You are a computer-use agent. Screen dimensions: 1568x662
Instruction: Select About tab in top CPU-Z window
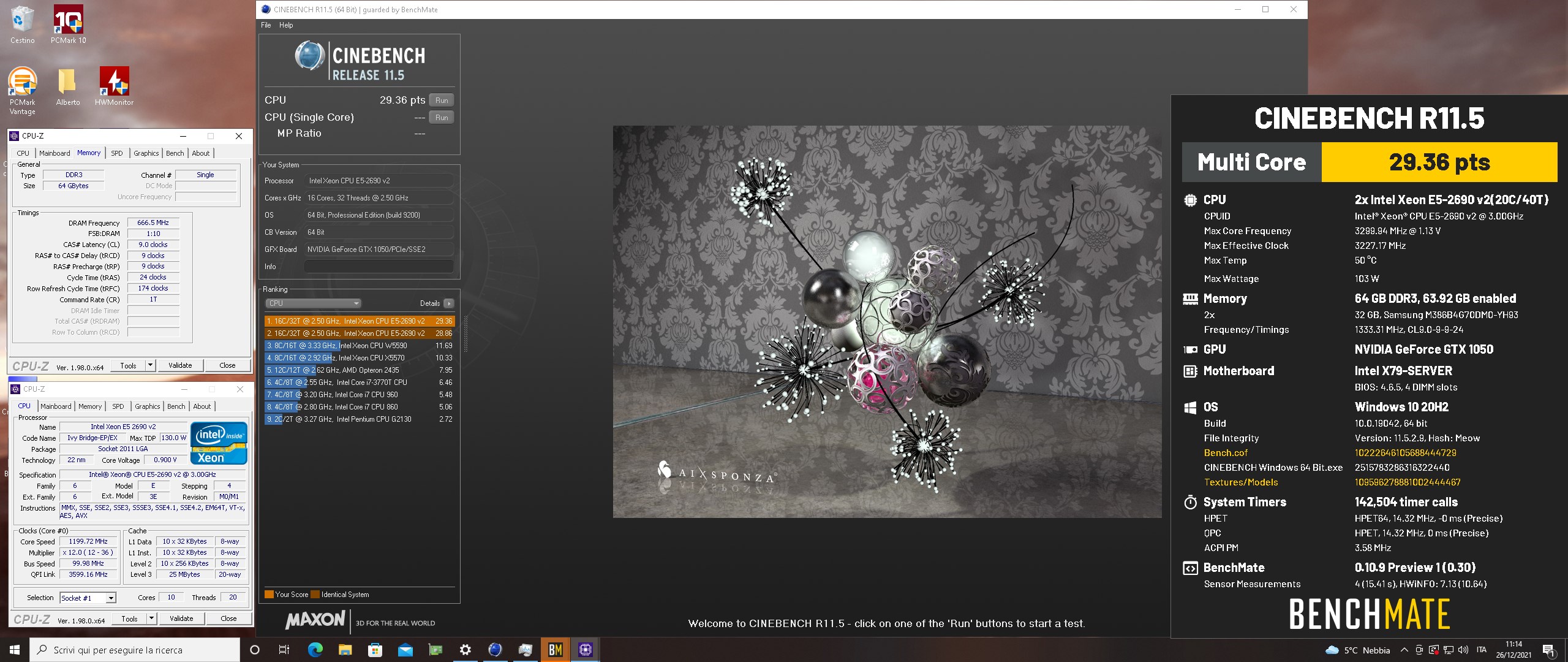tap(201, 153)
